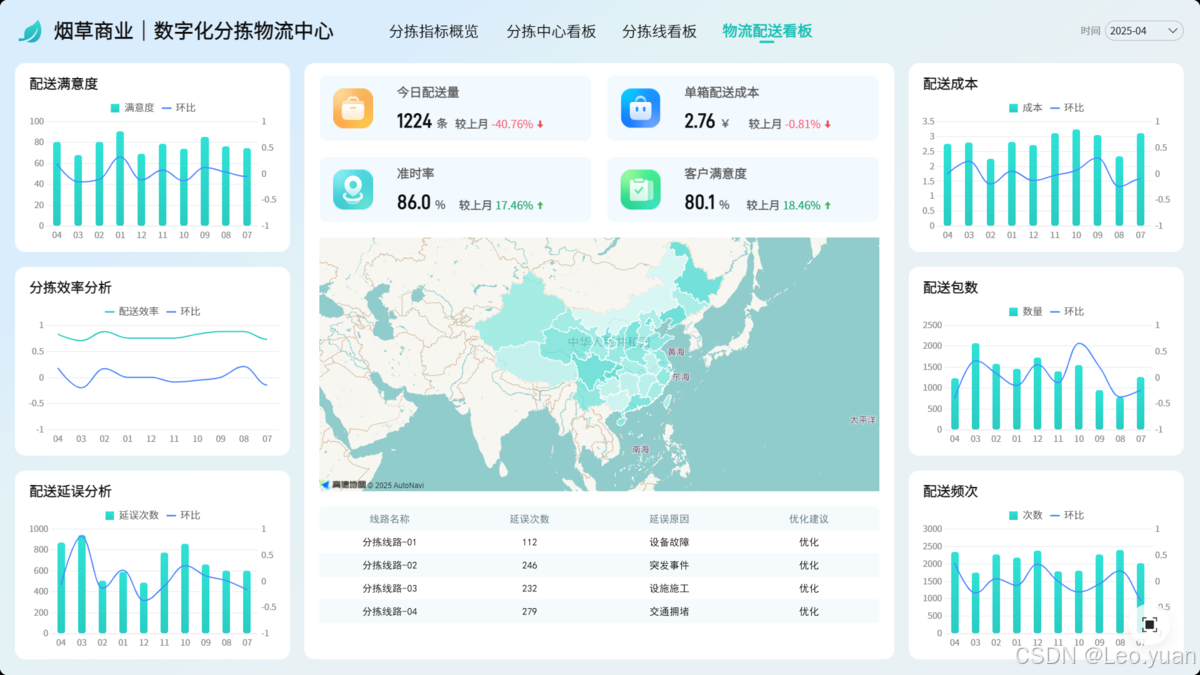The height and width of the screenshot is (675, 1200).
Task: Click the 太平洋 label on the map
Action: pyautogui.click(x=863, y=419)
